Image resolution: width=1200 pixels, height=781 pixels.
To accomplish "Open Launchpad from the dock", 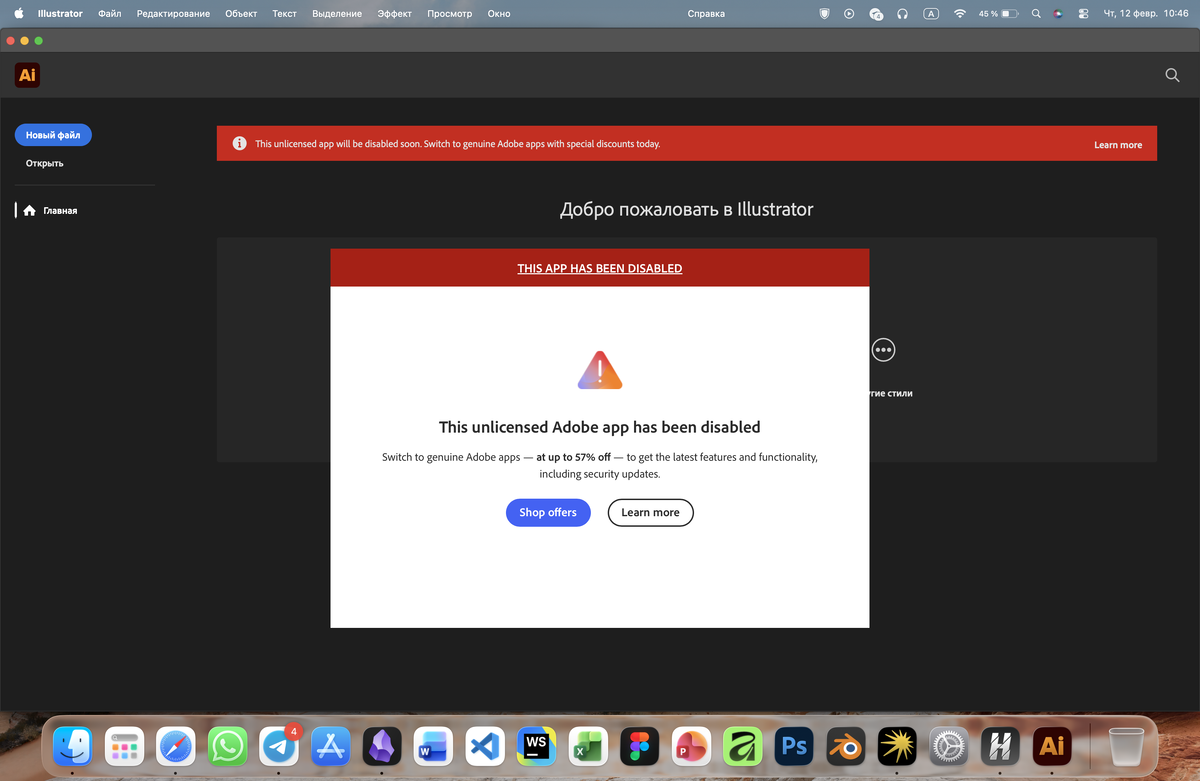I will coord(125,746).
